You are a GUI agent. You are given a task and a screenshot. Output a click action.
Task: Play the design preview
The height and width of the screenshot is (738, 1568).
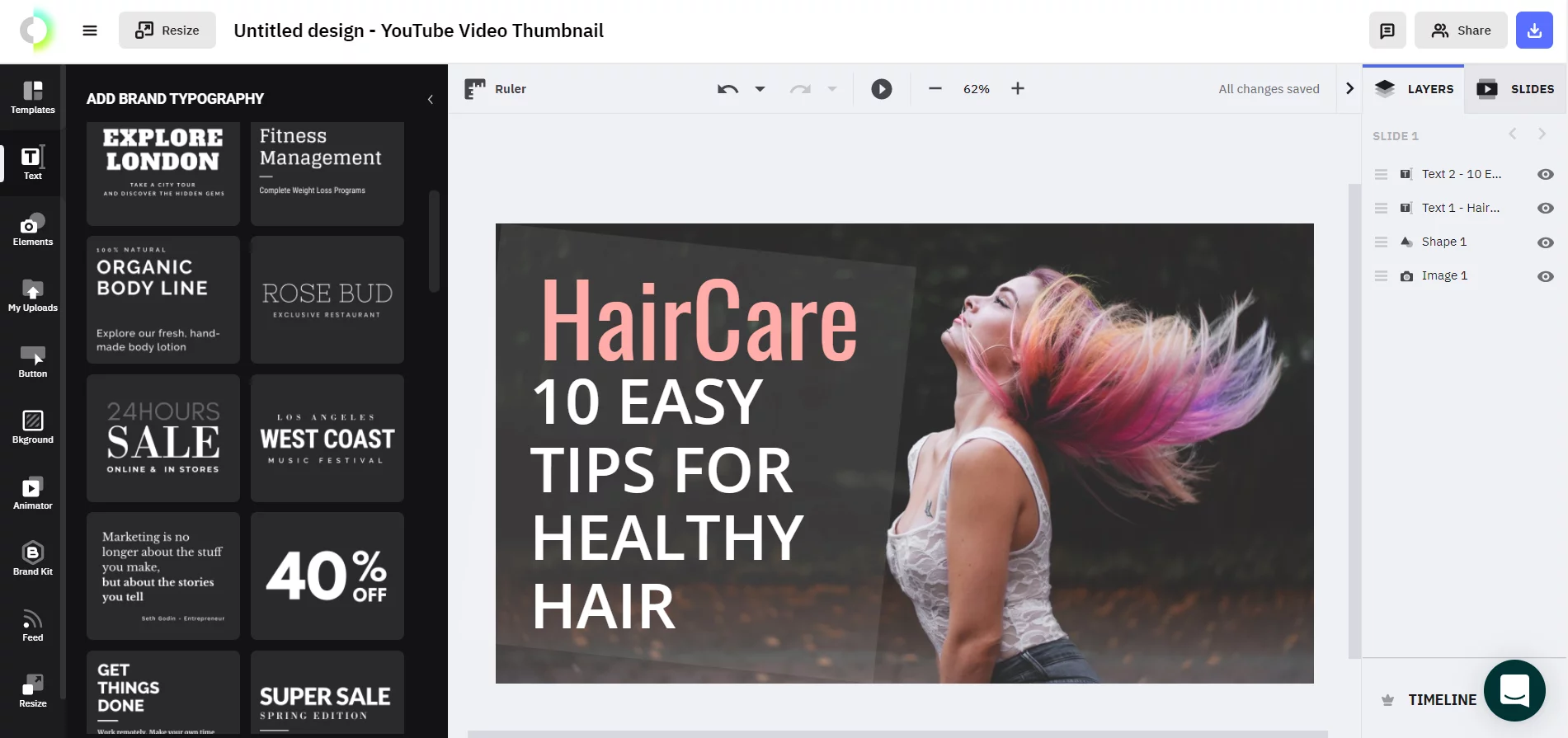click(882, 89)
